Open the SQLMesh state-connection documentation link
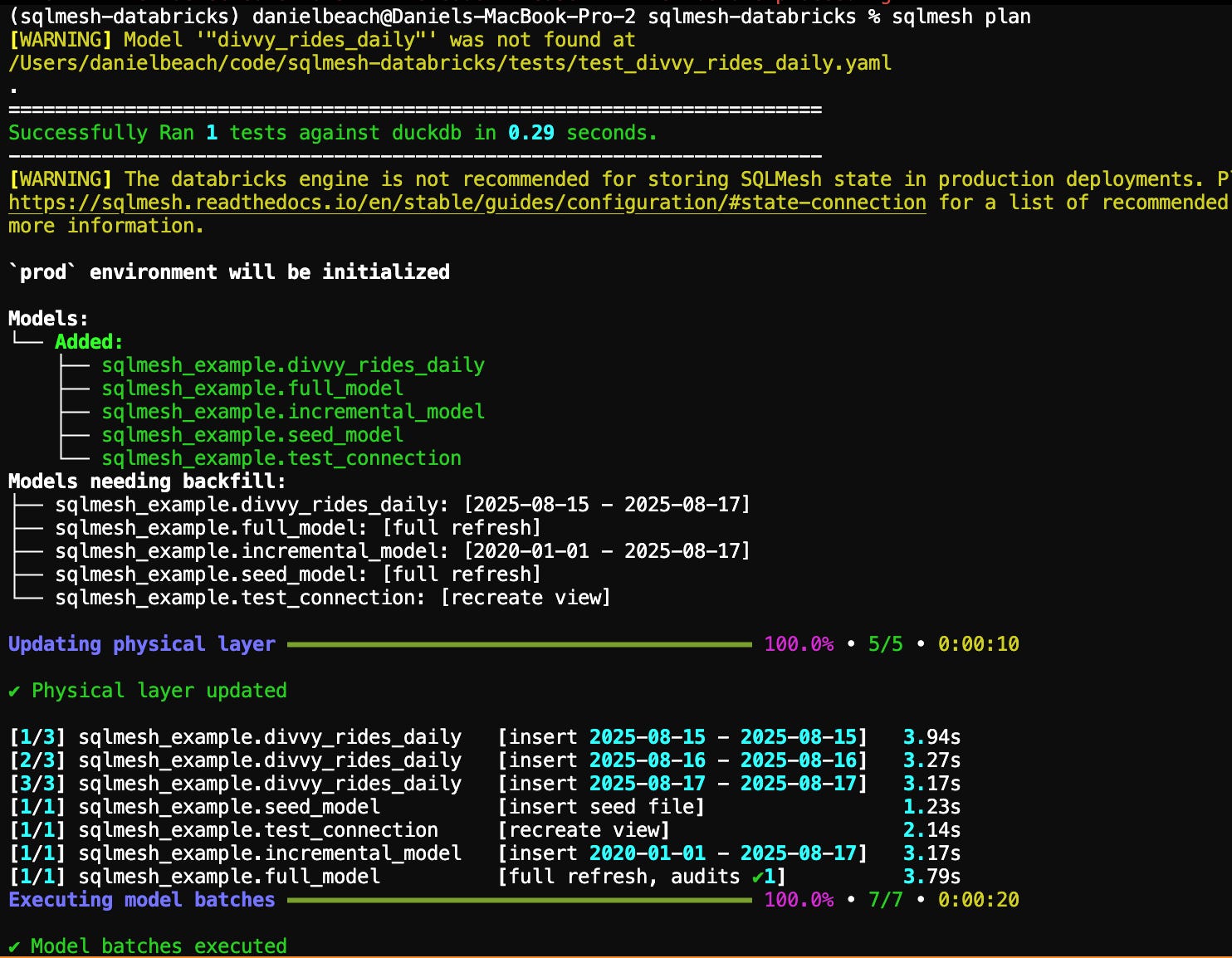The image size is (1232, 958). (467, 203)
